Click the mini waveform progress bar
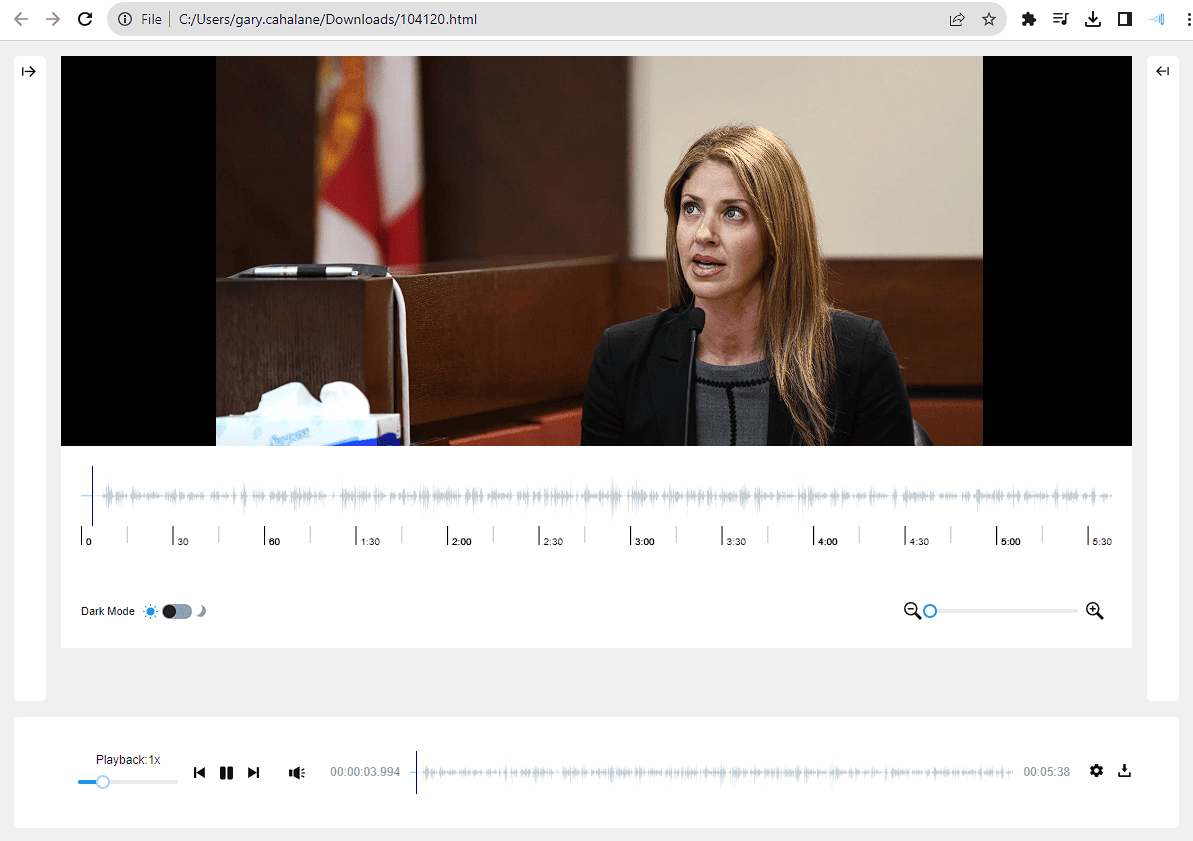The image size is (1193, 841). tap(712, 773)
